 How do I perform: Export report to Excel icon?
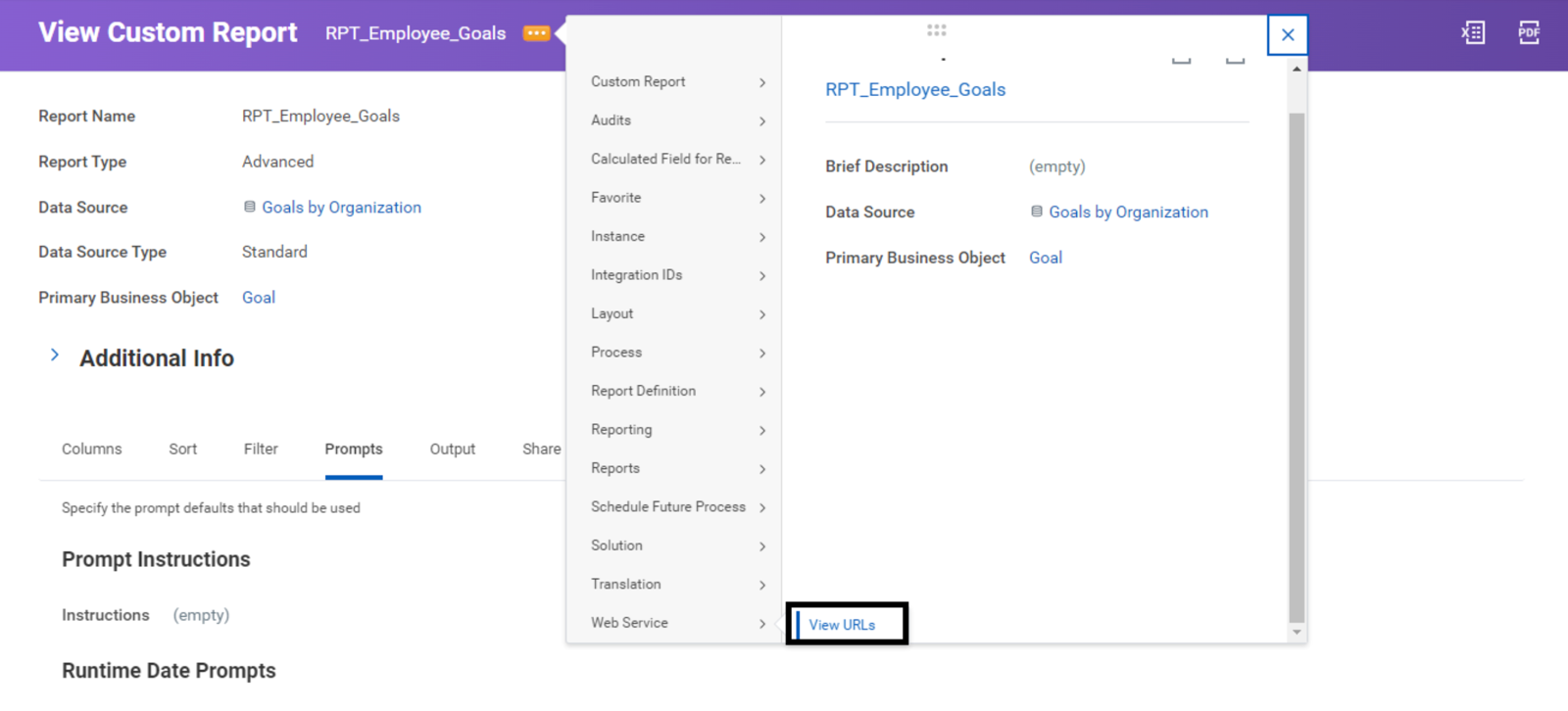pos(1473,33)
